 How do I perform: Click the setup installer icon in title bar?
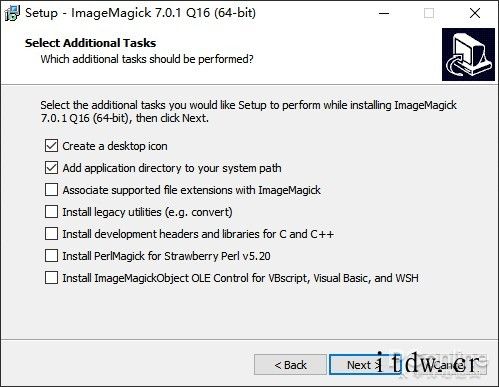coord(12,13)
